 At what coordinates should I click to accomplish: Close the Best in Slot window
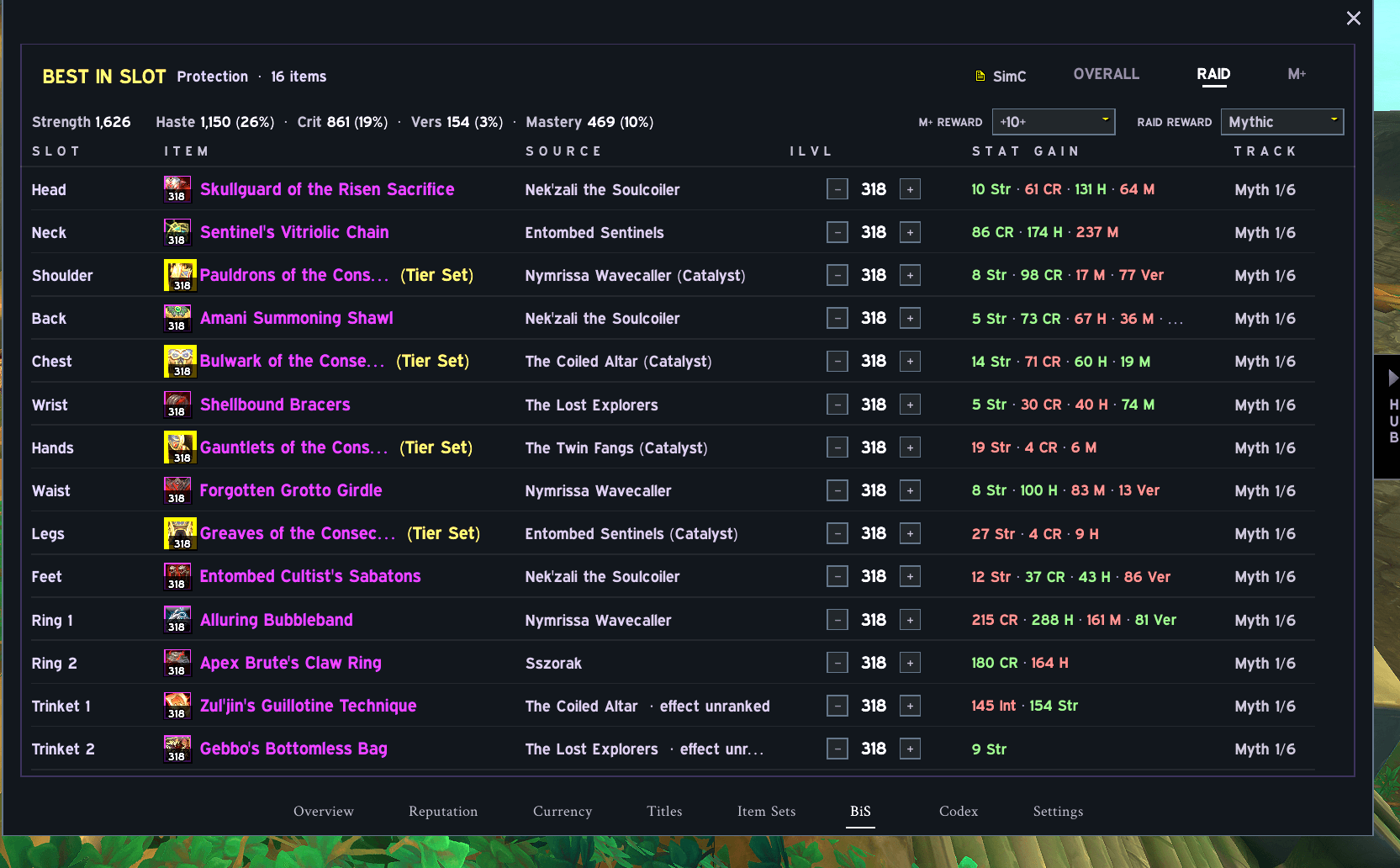point(1353,18)
